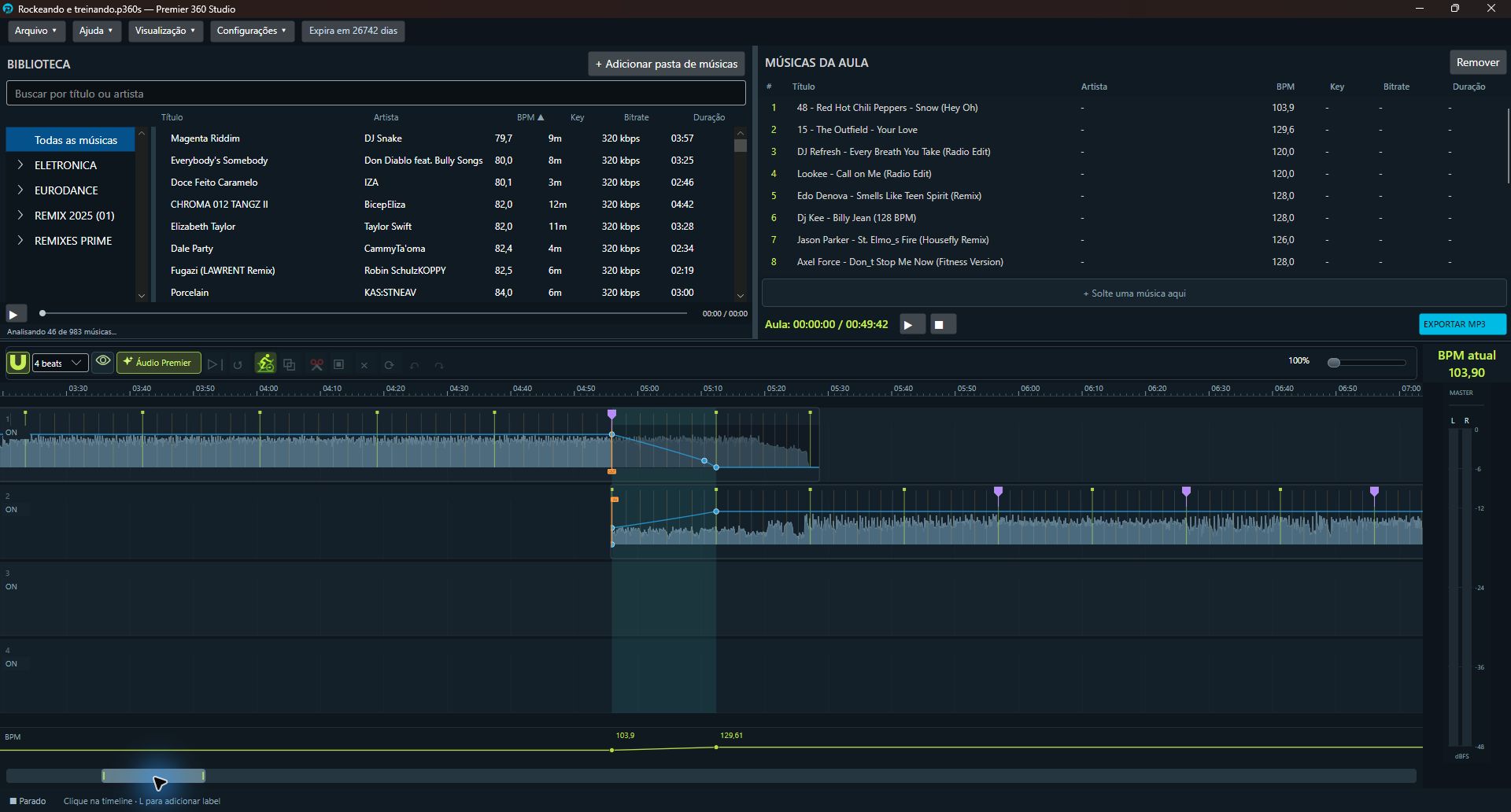Select Todas as músicas in library
The width and height of the screenshot is (1511, 812).
pyautogui.click(x=71, y=140)
